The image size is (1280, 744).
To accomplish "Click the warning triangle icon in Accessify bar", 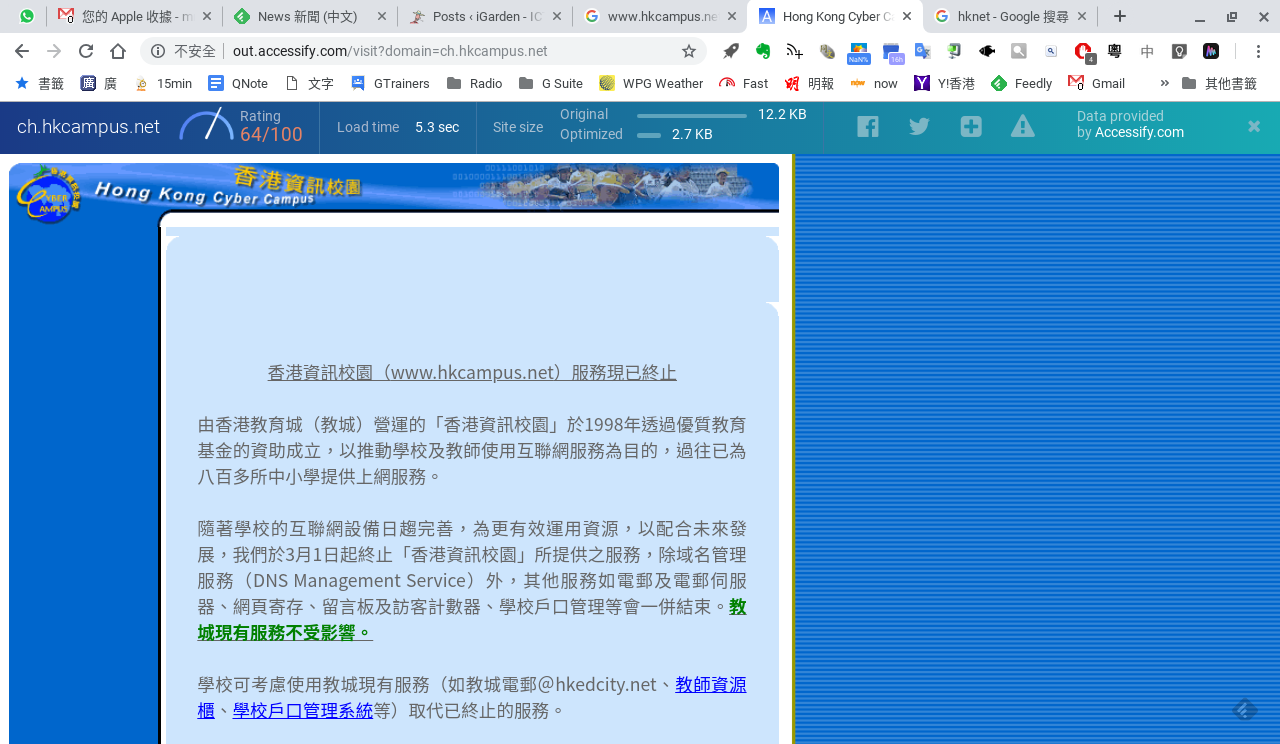I will coord(1022,126).
